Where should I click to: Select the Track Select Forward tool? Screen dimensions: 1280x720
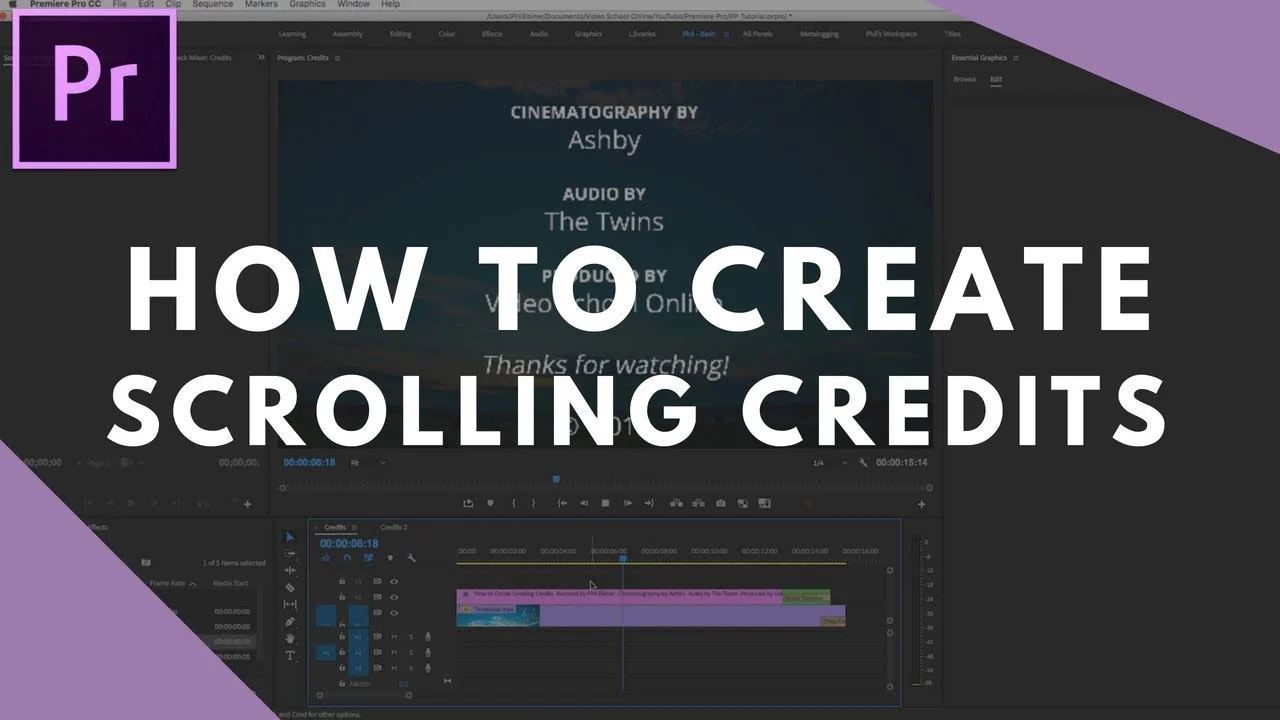click(x=290, y=553)
